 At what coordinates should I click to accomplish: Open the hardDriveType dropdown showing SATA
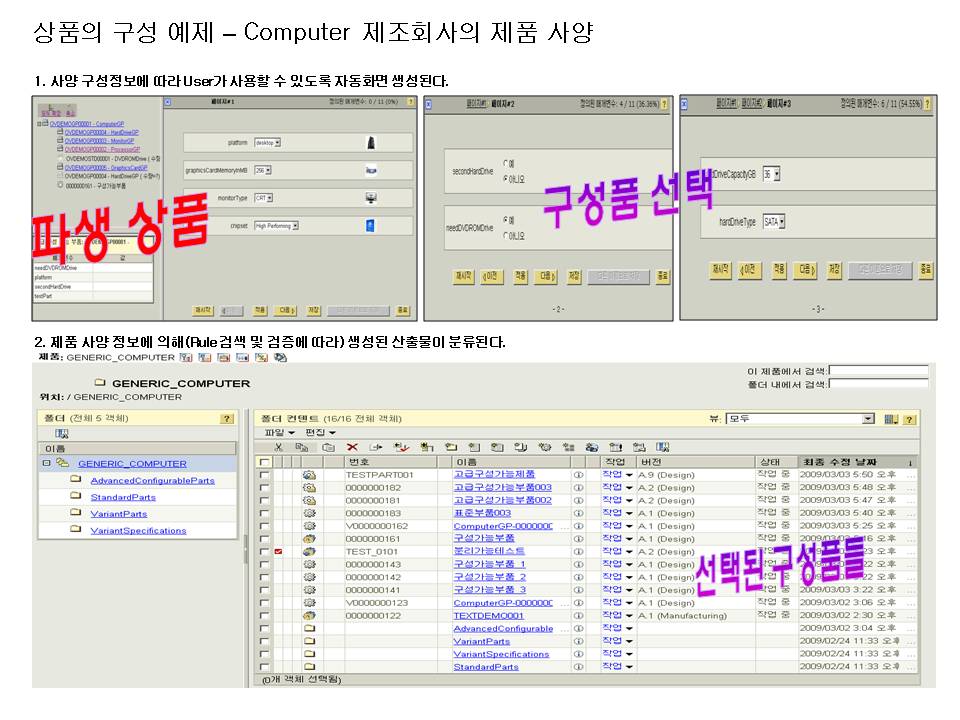click(x=774, y=222)
